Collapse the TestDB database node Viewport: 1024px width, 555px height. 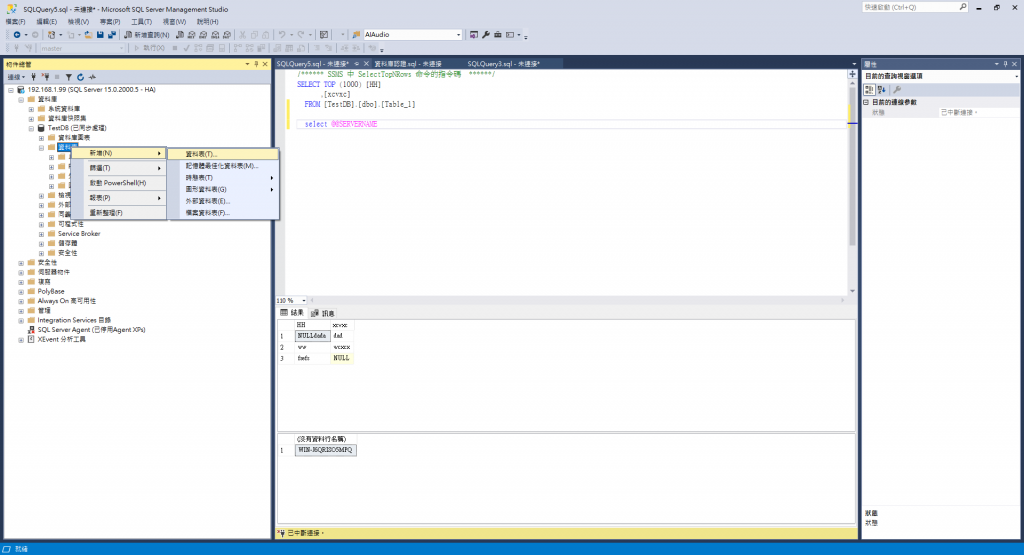click(x=31, y=129)
